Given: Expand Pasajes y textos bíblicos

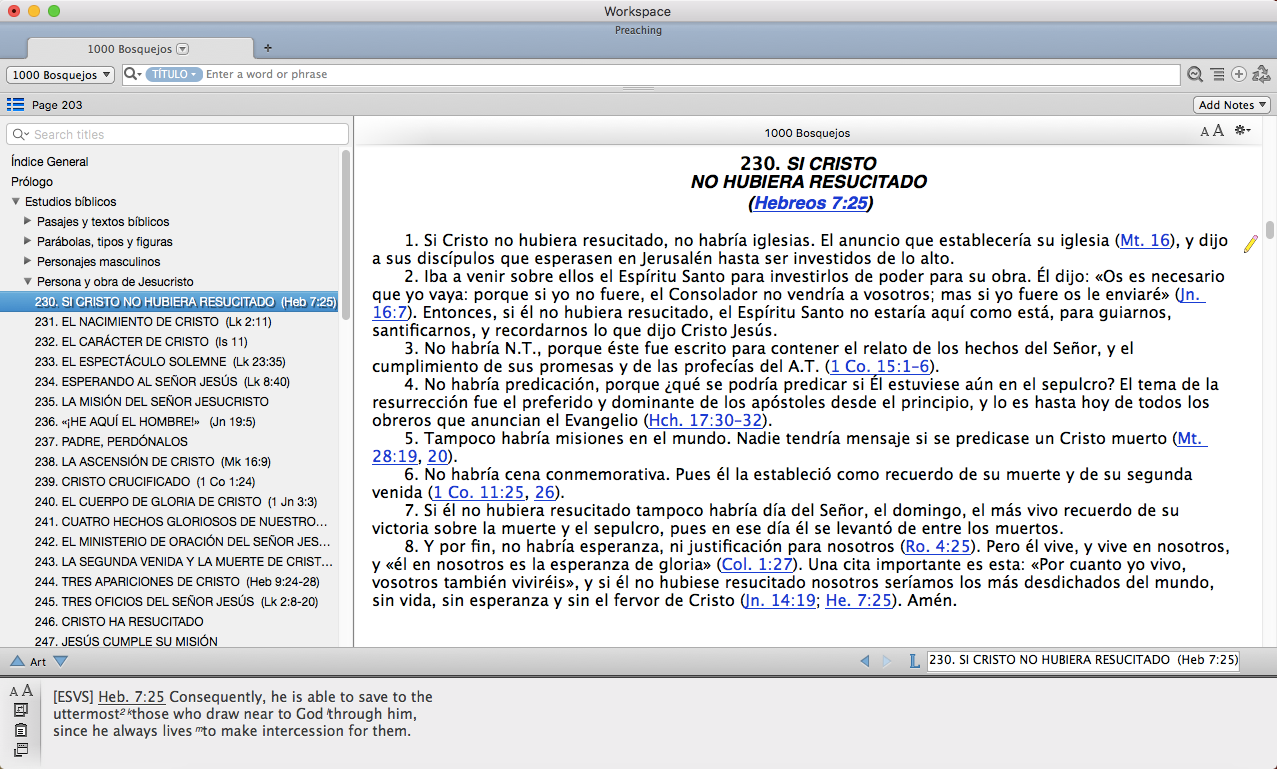Looking at the screenshot, I should pos(28,222).
